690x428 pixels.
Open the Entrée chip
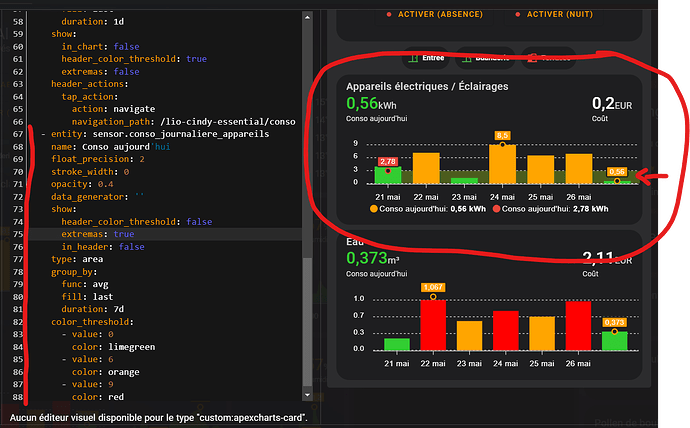pos(426,58)
